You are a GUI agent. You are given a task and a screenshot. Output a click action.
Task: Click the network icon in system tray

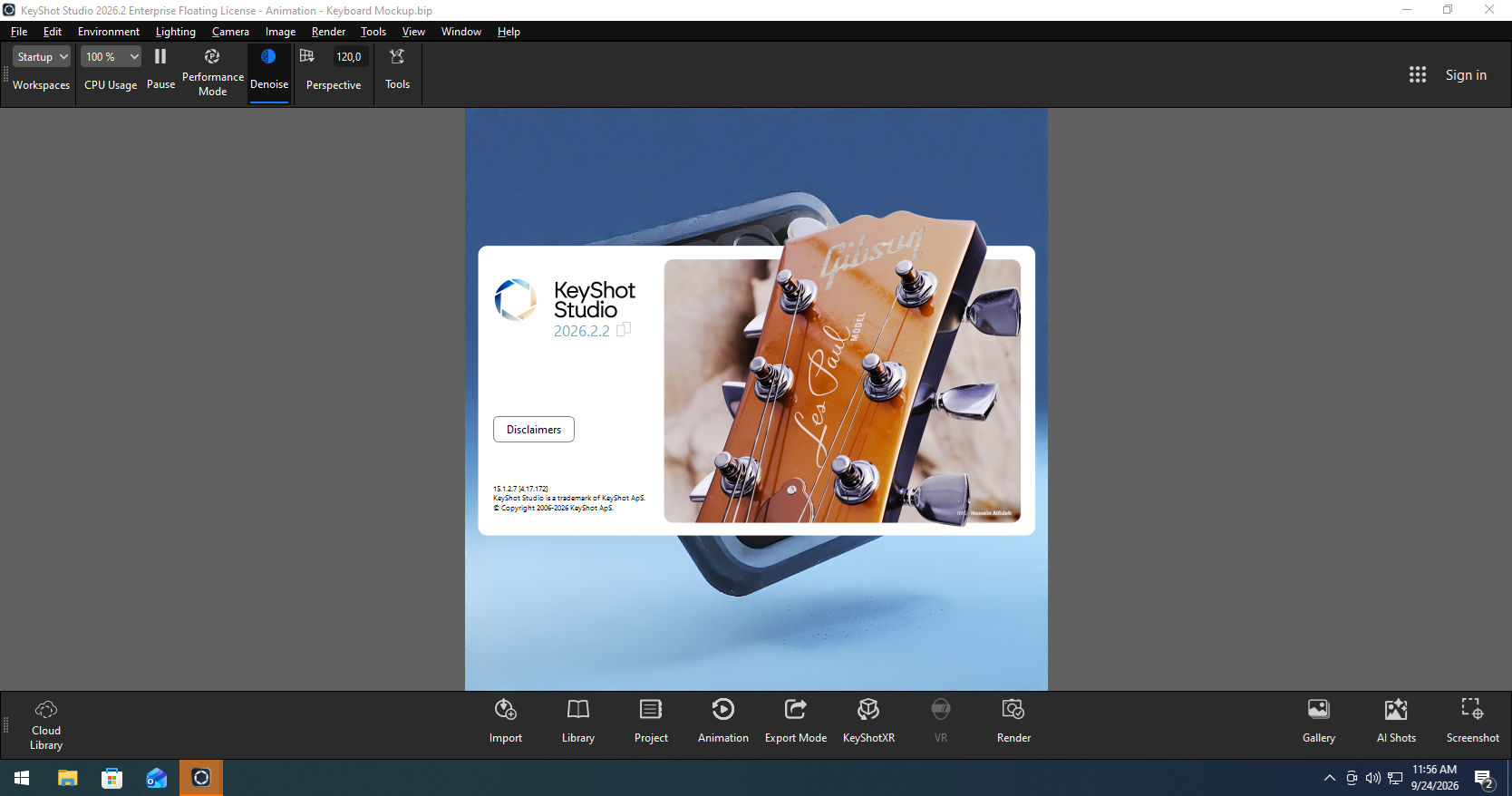point(1395,778)
